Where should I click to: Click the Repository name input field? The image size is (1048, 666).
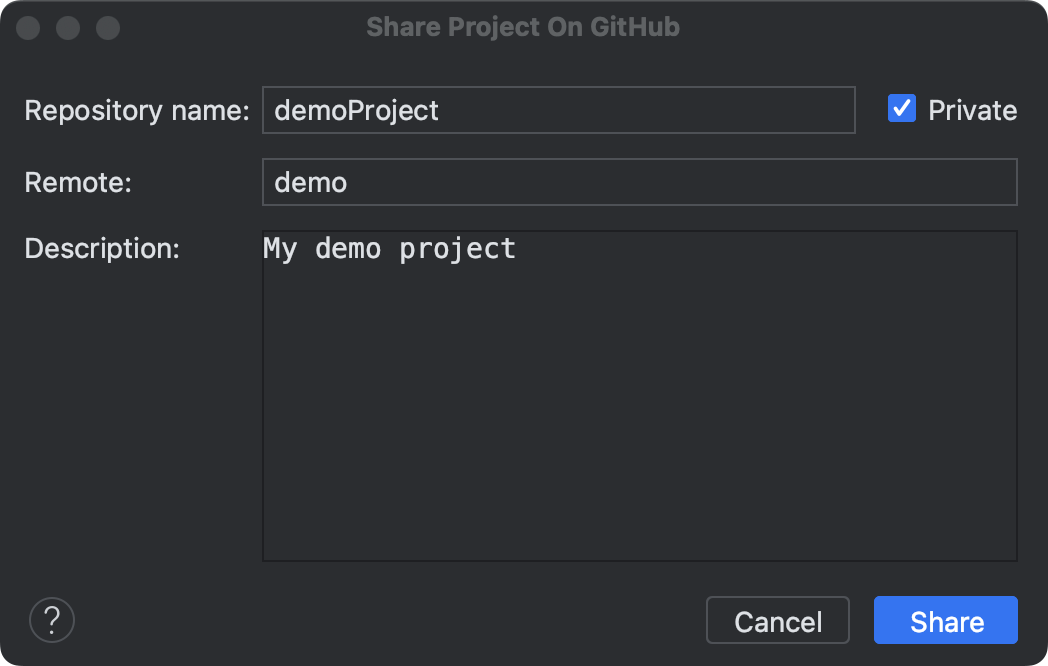[558, 110]
